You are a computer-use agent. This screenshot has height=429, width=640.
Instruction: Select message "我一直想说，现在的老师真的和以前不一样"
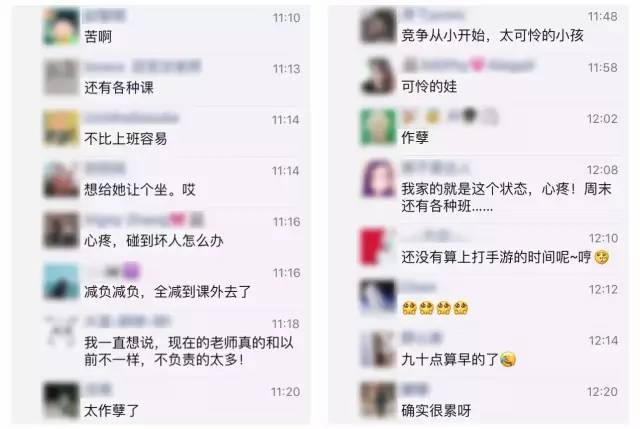point(189,351)
